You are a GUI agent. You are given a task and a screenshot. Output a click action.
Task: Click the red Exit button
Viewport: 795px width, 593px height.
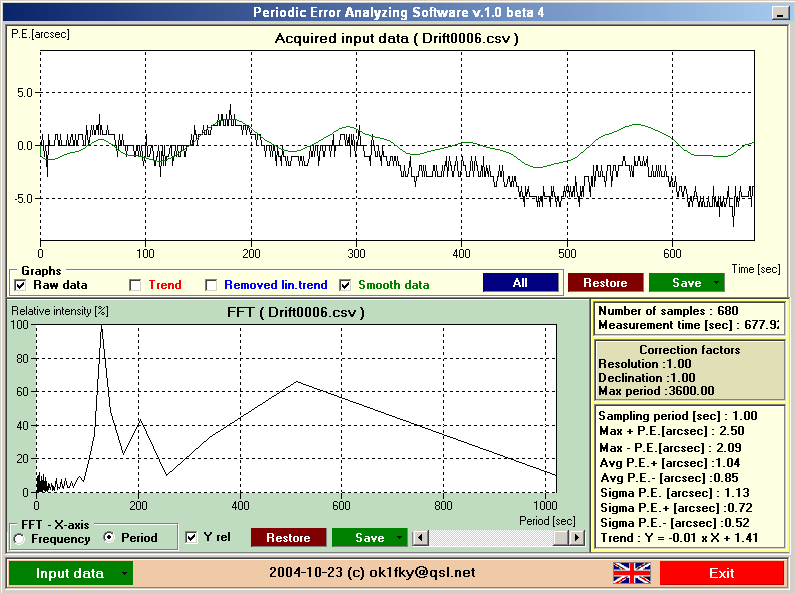tap(721, 573)
